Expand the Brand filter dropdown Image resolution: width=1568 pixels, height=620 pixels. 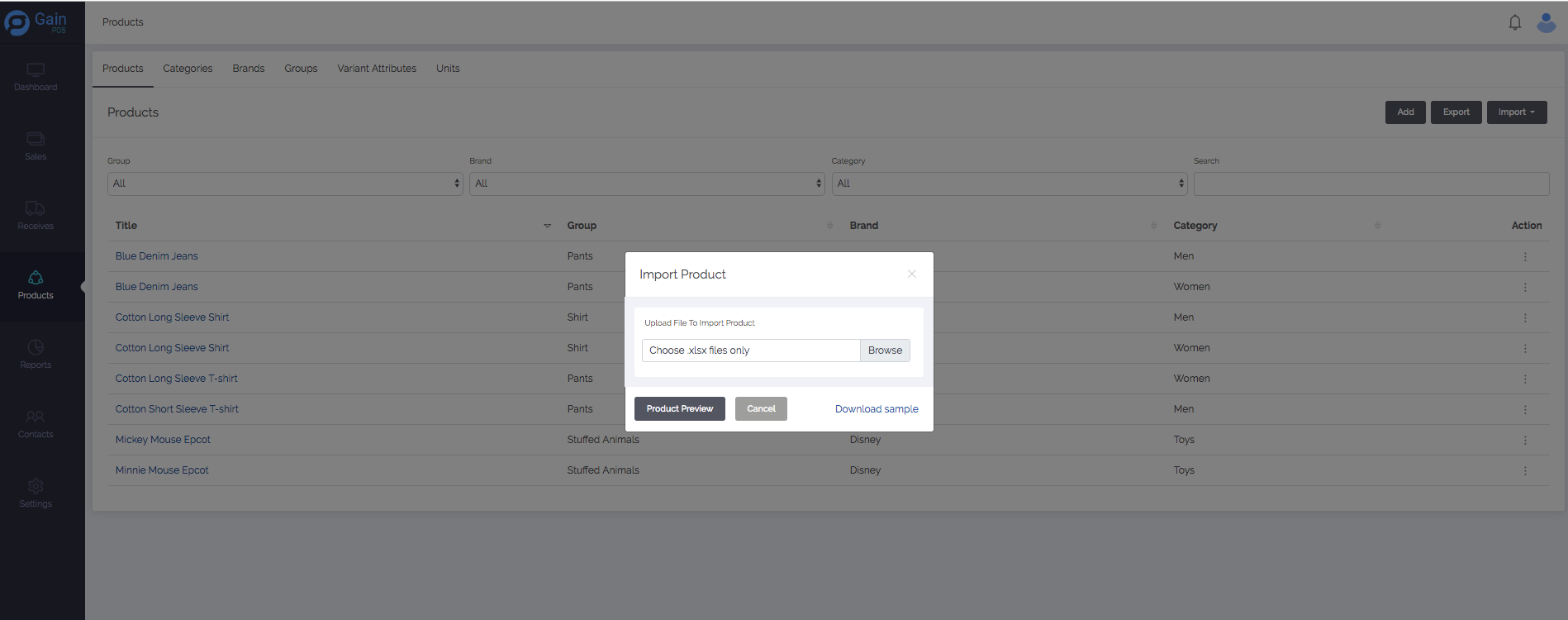point(646,184)
